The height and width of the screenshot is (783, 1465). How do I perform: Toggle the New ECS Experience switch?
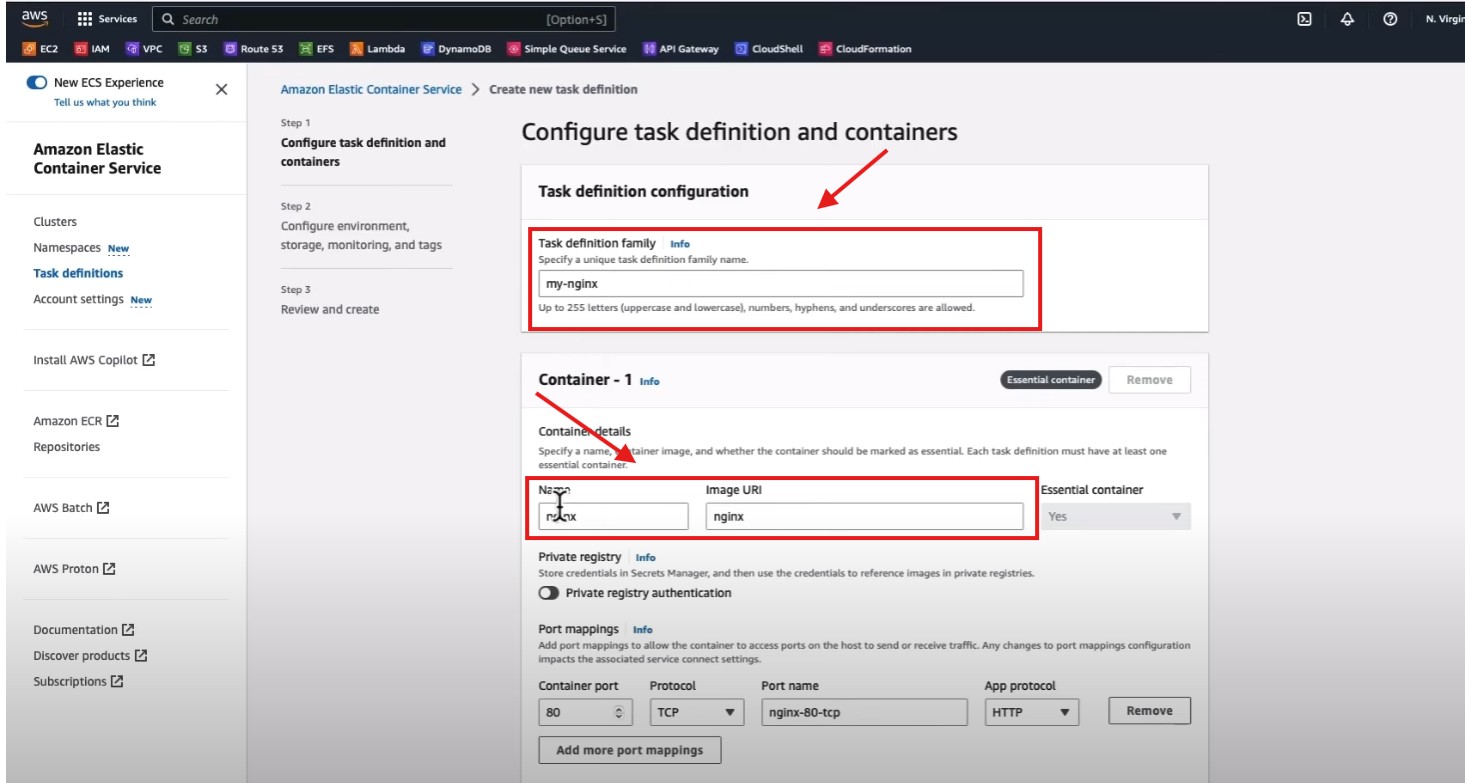(37, 83)
